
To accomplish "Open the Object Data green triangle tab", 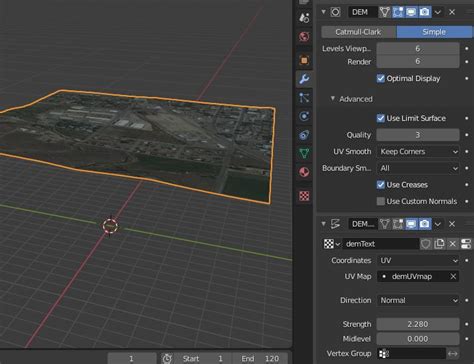I will 304,153.
